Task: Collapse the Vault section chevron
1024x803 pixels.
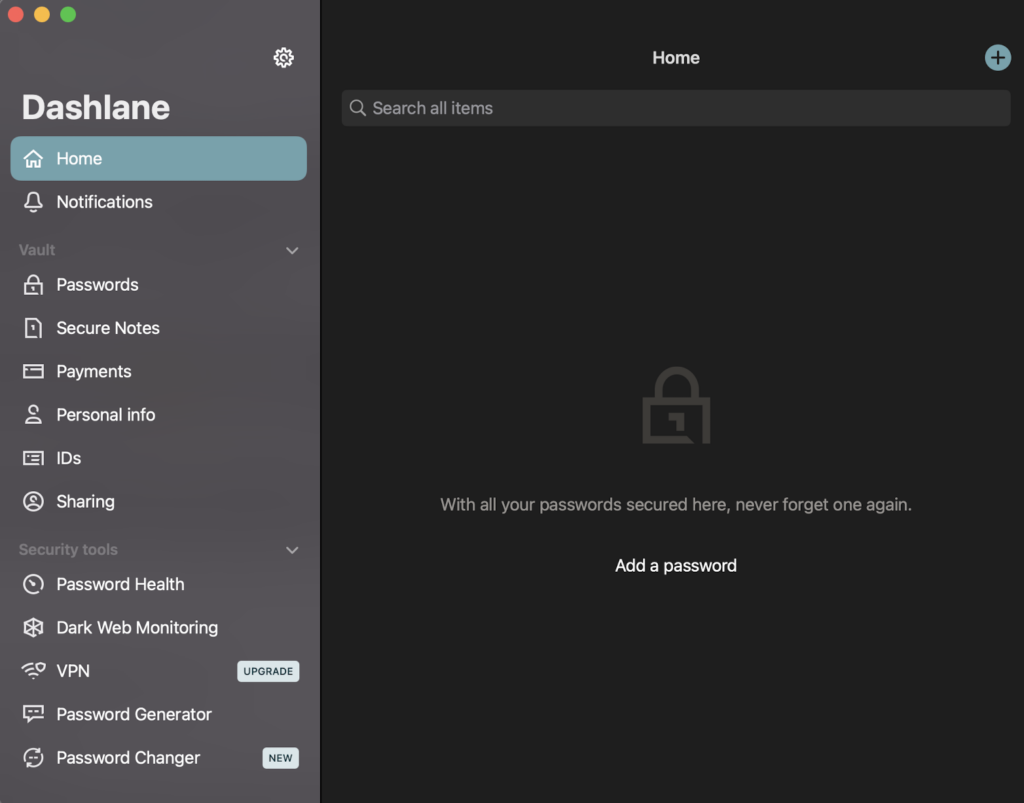Action: (292, 251)
